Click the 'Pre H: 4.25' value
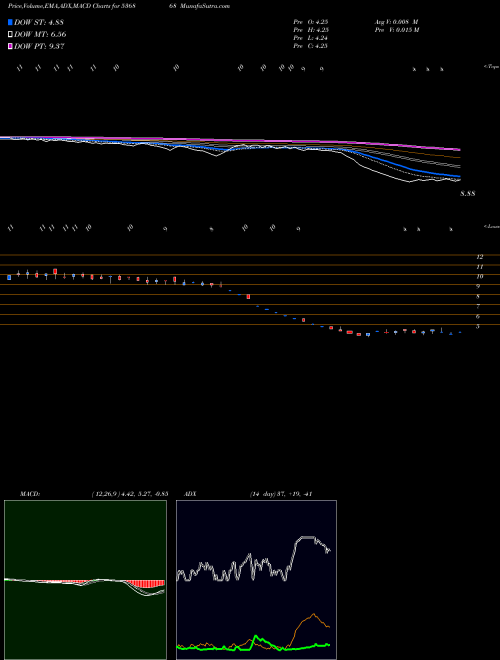Screen dimensions: 500x660 click(311, 30)
